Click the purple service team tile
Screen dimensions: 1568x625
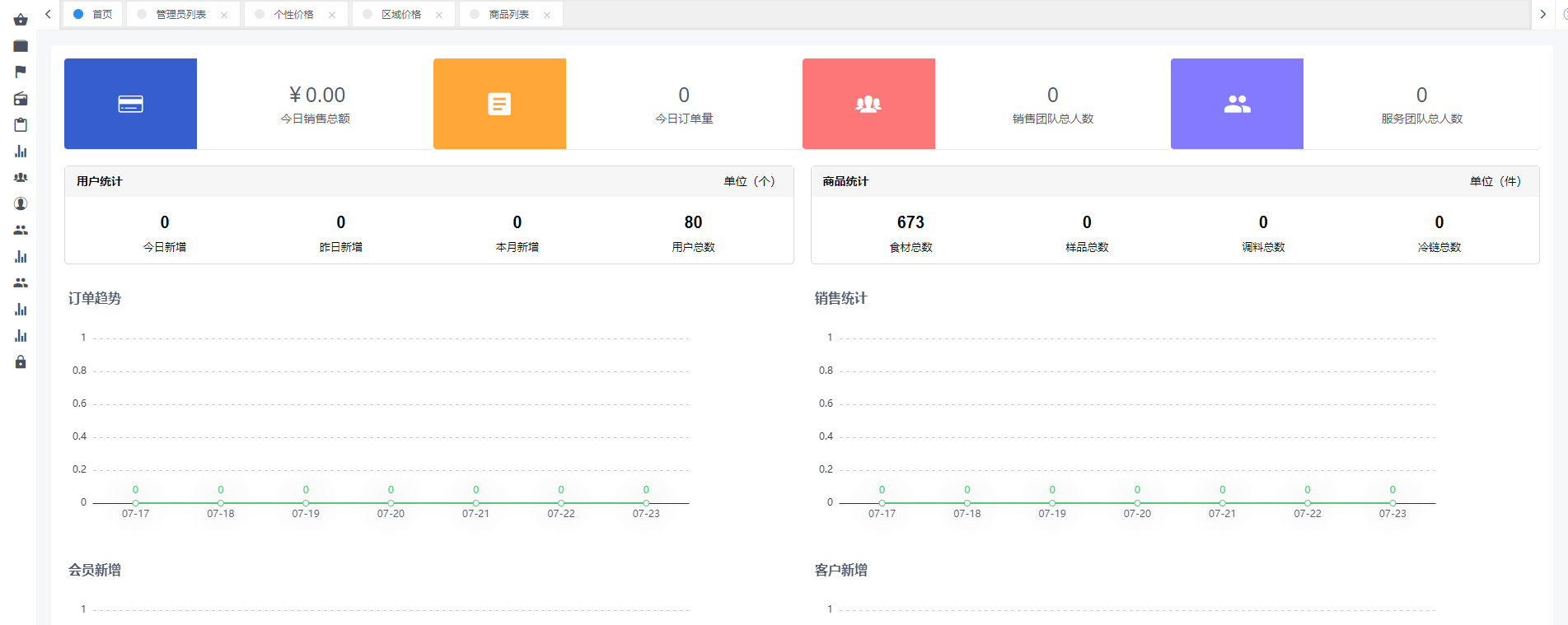pyautogui.click(x=1237, y=104)
